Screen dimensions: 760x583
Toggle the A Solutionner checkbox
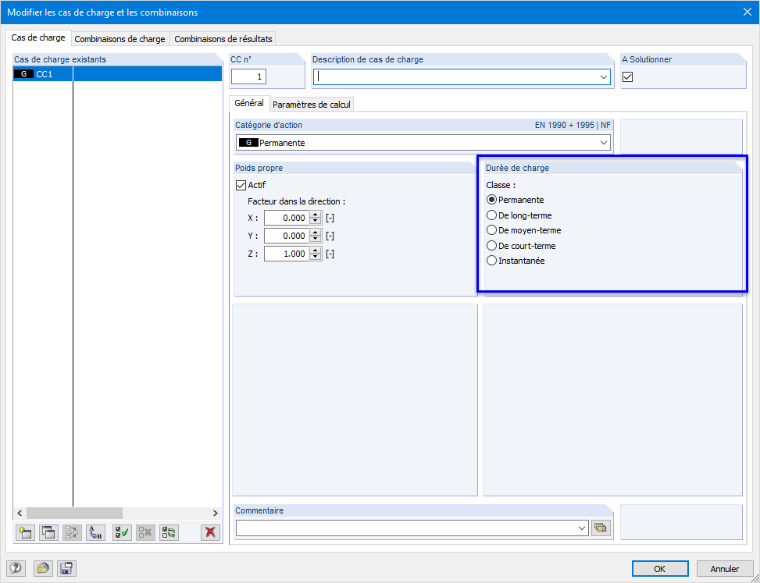[628, 77]
